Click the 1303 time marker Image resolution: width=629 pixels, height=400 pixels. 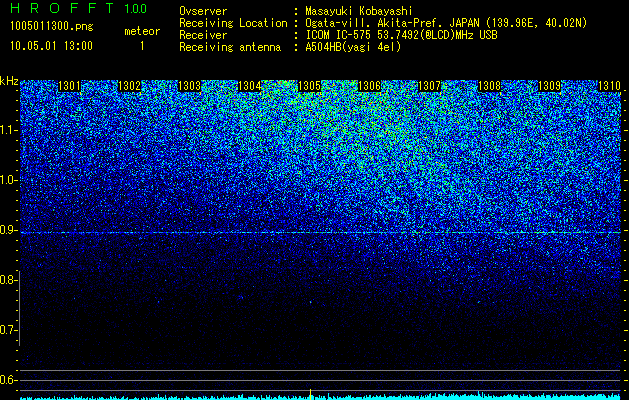189,86
